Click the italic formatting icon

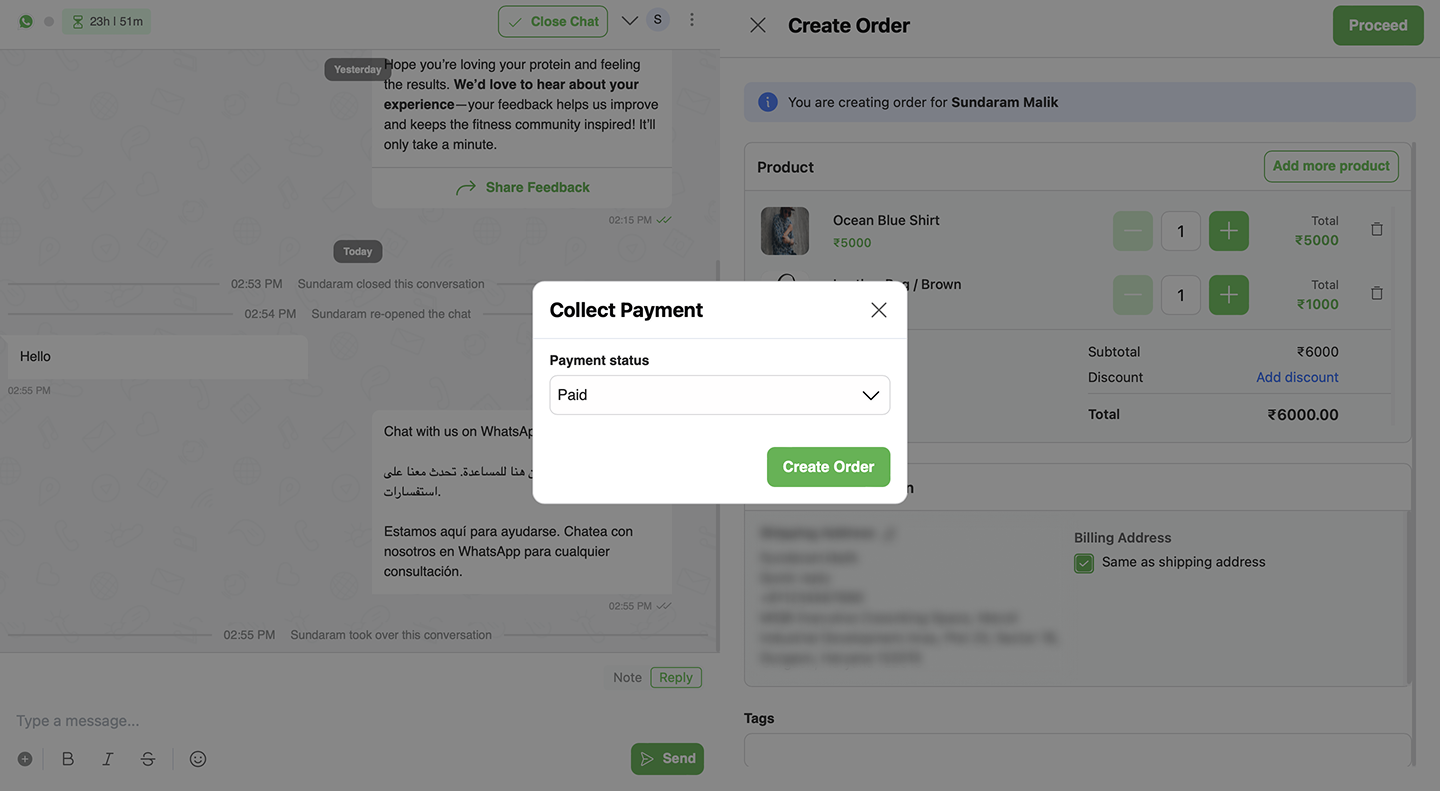(108, 759)
